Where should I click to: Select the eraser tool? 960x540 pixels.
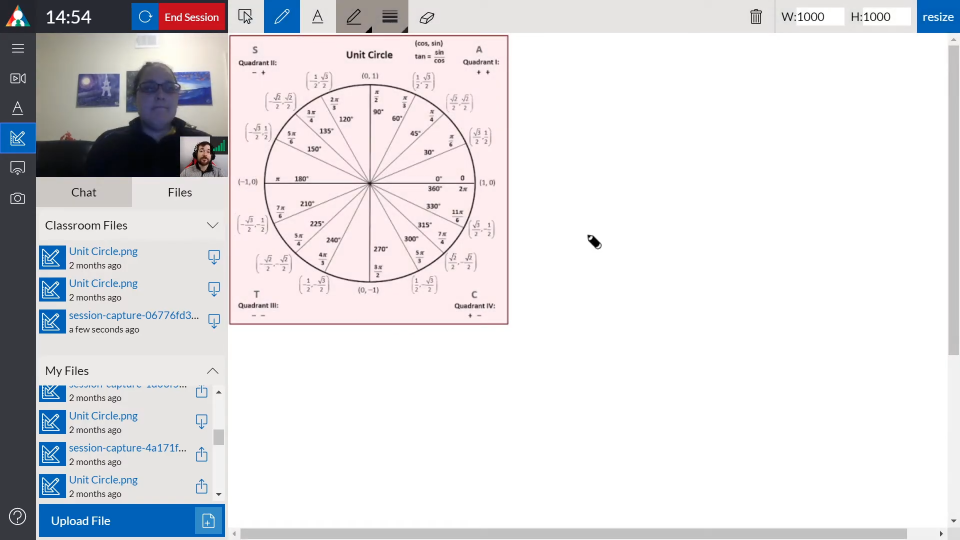(x=427, y=17)
